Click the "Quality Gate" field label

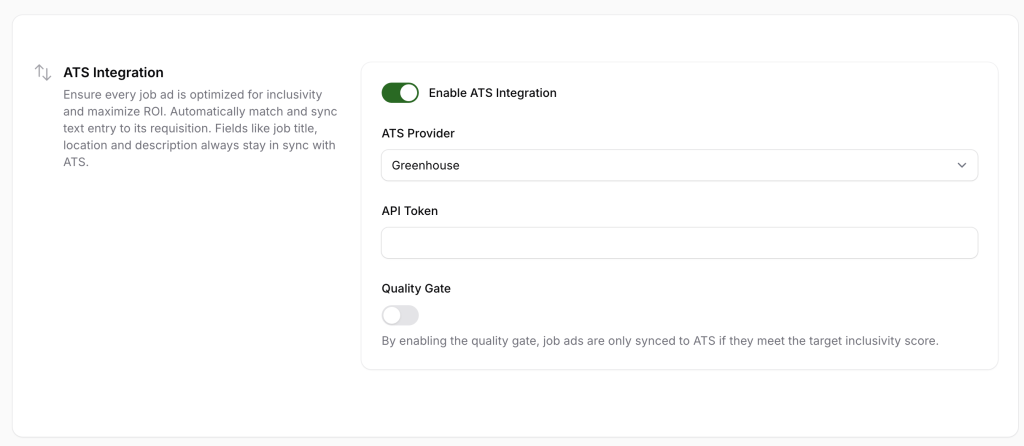tap(416, 288)
